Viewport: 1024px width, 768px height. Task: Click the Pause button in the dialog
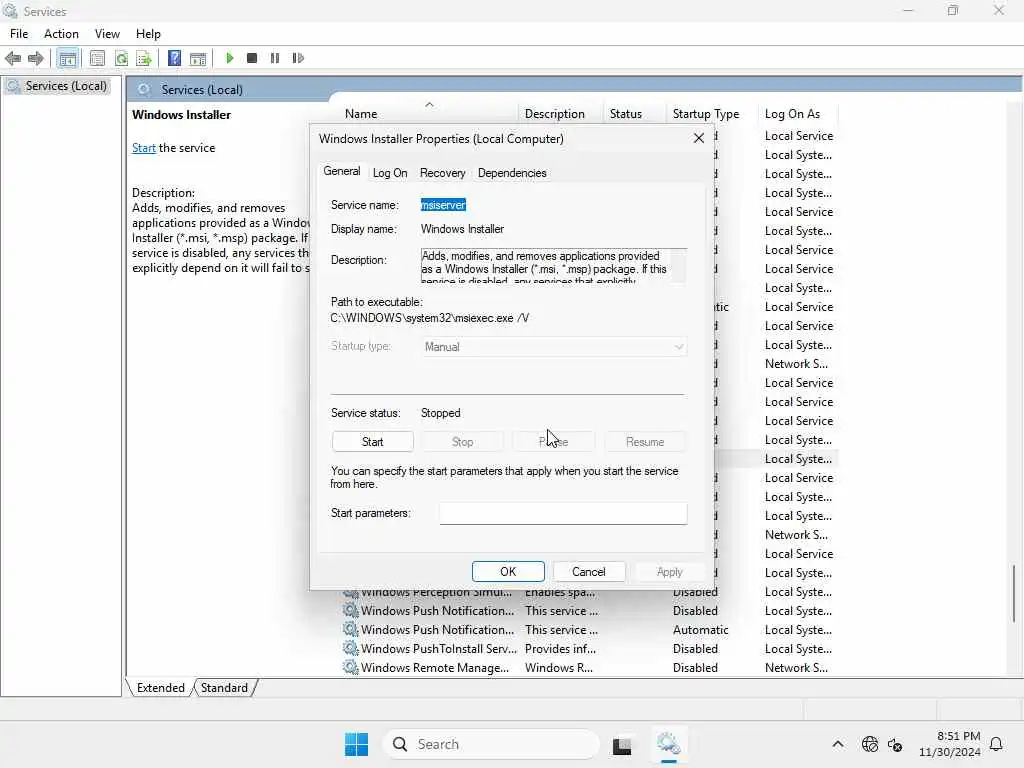(554, 441)
